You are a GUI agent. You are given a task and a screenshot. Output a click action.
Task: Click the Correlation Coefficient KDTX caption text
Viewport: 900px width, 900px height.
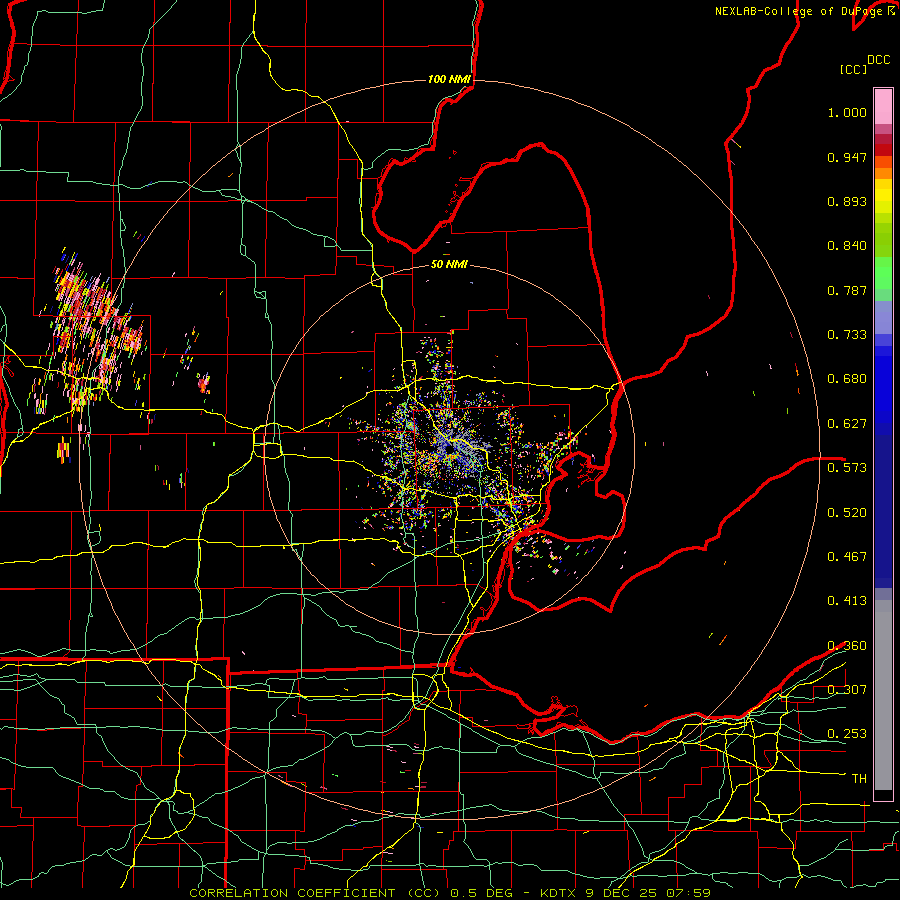(450, 893)
